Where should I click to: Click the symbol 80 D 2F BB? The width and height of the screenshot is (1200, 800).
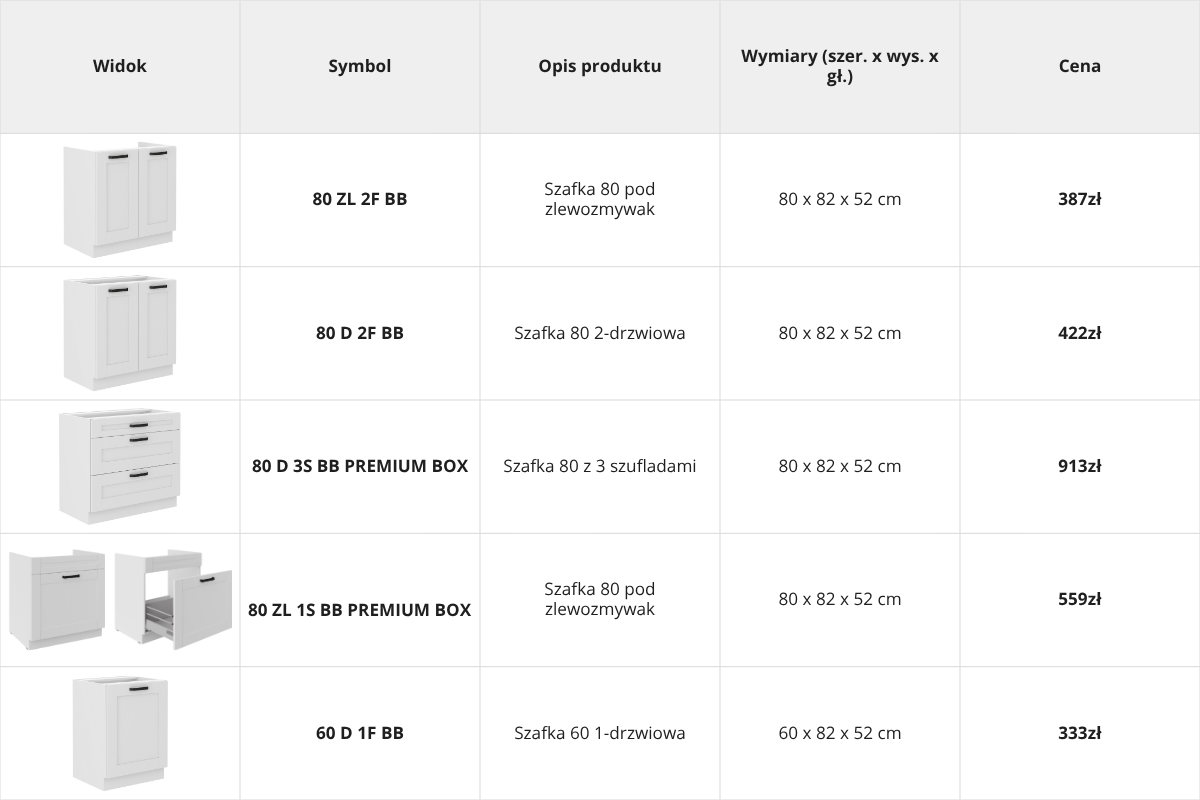[x=360, y=333]
